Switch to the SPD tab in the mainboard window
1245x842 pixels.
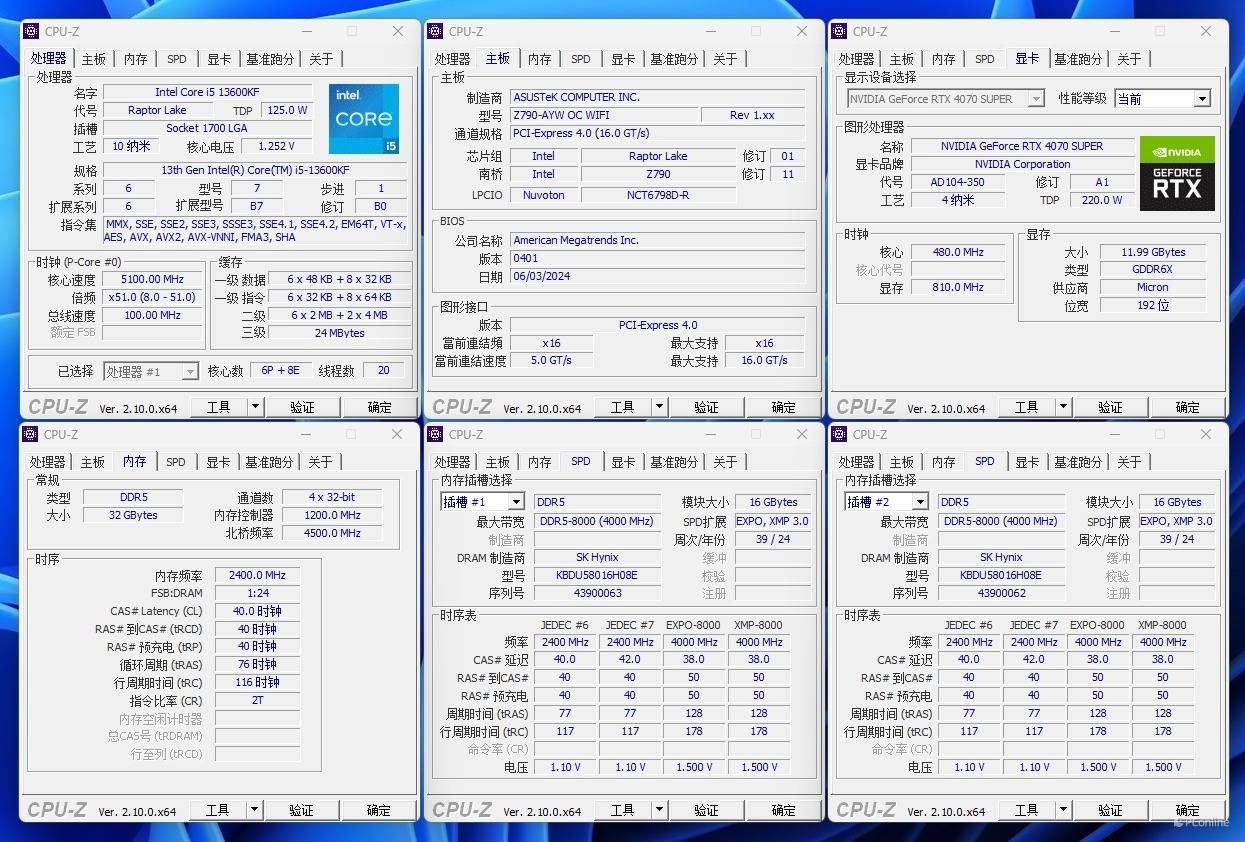click(x=581, y=59)
